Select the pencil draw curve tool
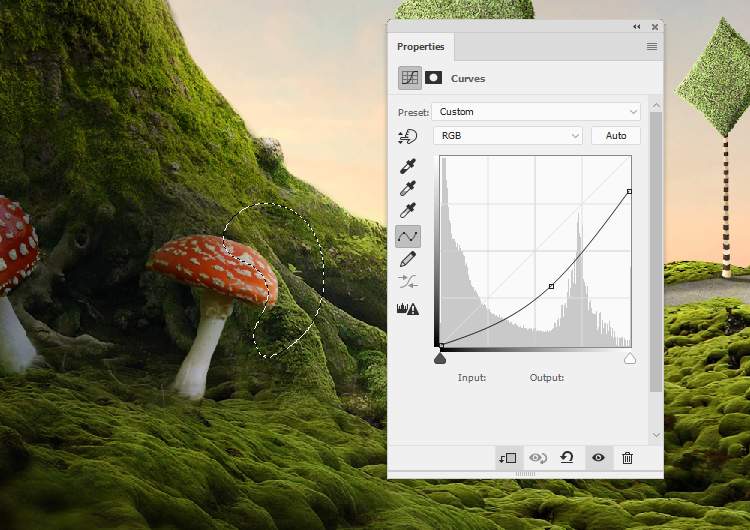The image size is (750, 530). [x=407, y=260]
